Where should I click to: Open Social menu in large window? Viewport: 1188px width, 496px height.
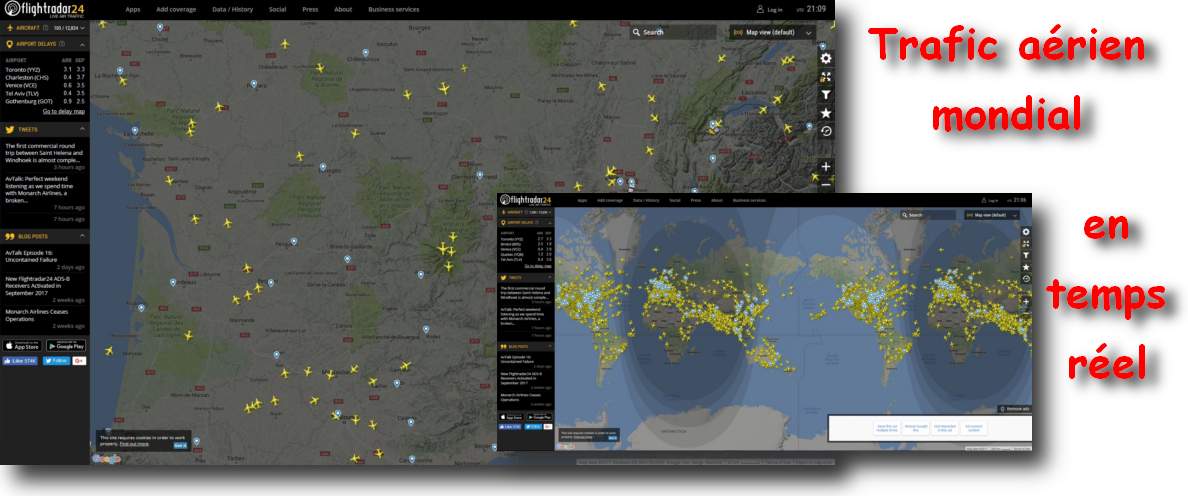point(277,10)
